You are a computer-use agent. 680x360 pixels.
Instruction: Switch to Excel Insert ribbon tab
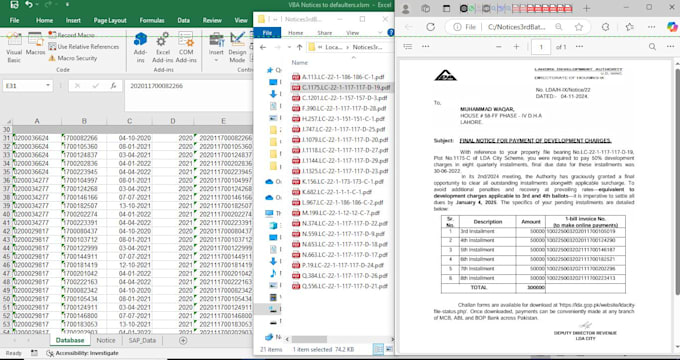tap(73, 20)
